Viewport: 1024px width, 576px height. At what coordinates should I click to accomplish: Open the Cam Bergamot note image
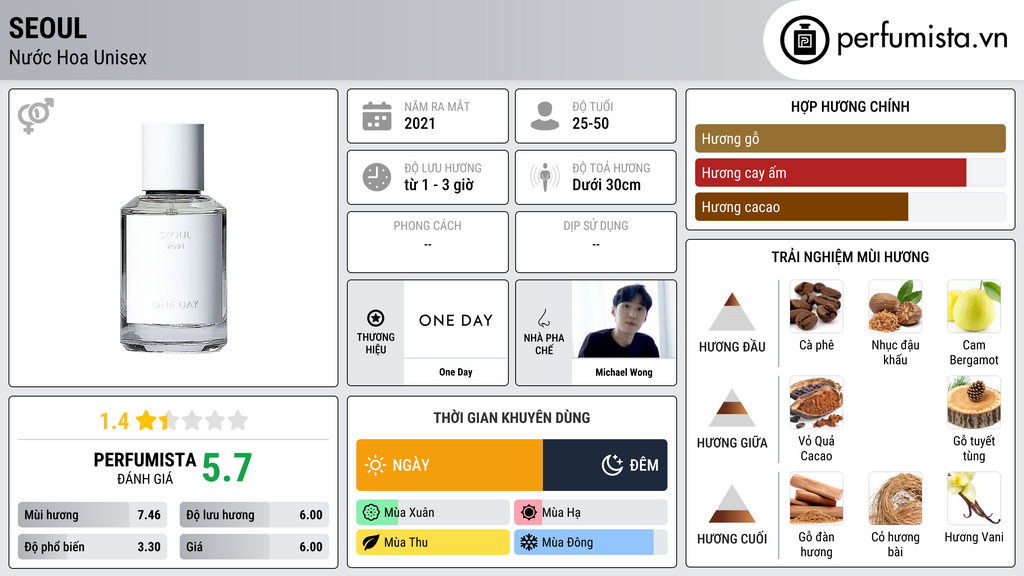click(x=974, y=306)
